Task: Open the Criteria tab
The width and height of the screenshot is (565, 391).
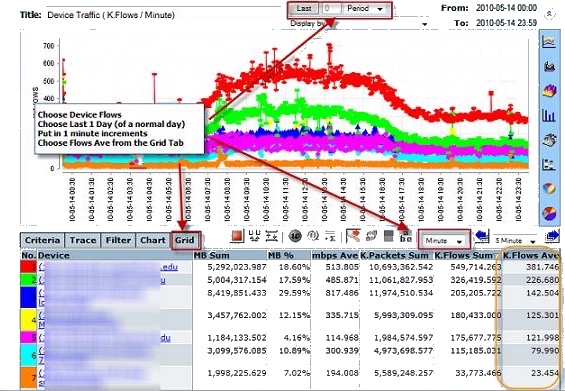Action: click(x=43, y=240)
